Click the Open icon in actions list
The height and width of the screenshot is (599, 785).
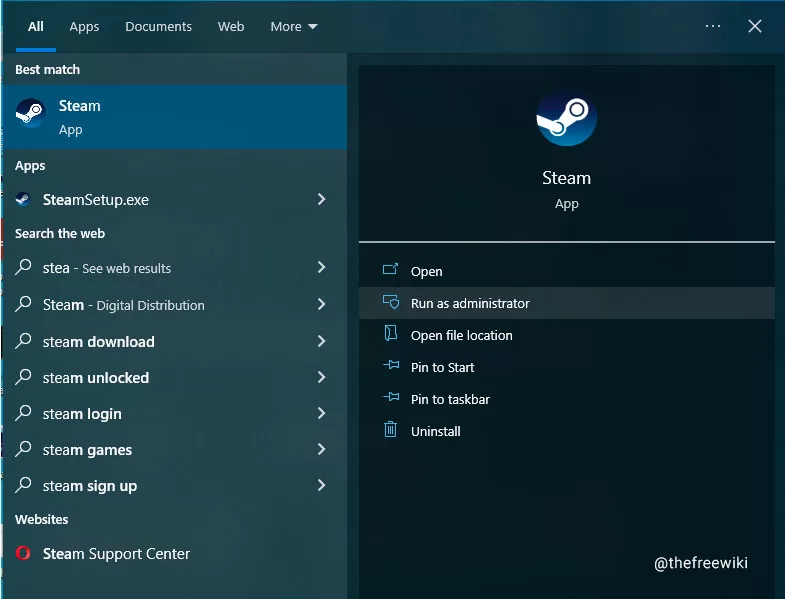coord(390,270)
